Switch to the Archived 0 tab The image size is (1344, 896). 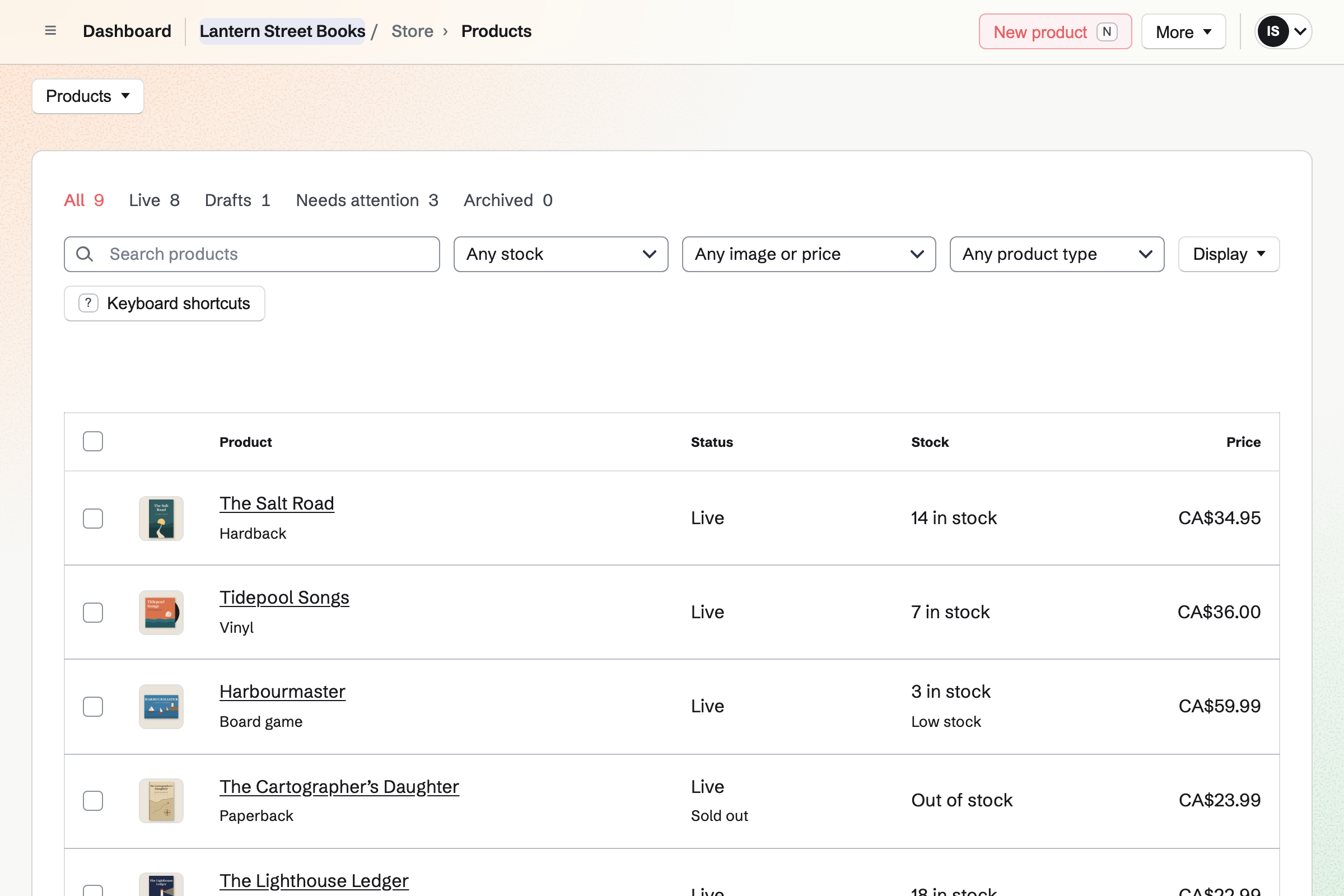(x=508, y=200)
